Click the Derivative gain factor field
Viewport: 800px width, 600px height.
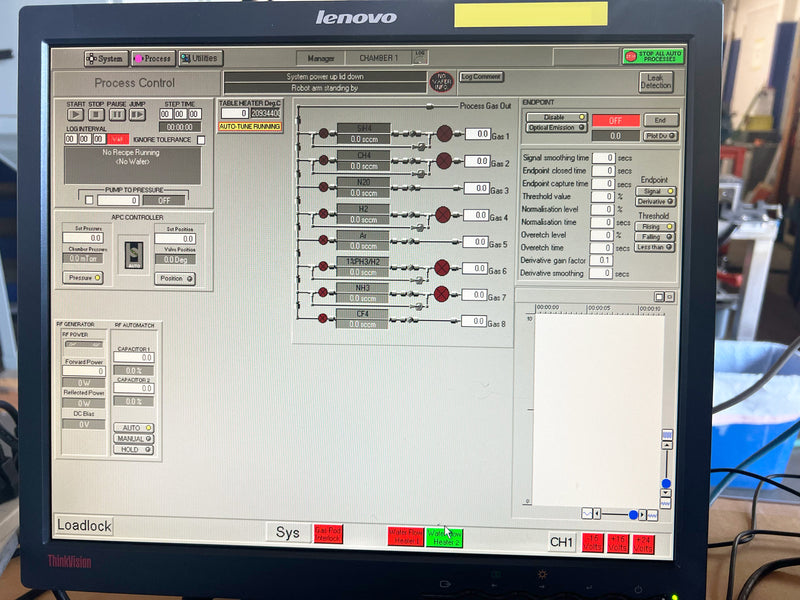[x=601, y=260]
